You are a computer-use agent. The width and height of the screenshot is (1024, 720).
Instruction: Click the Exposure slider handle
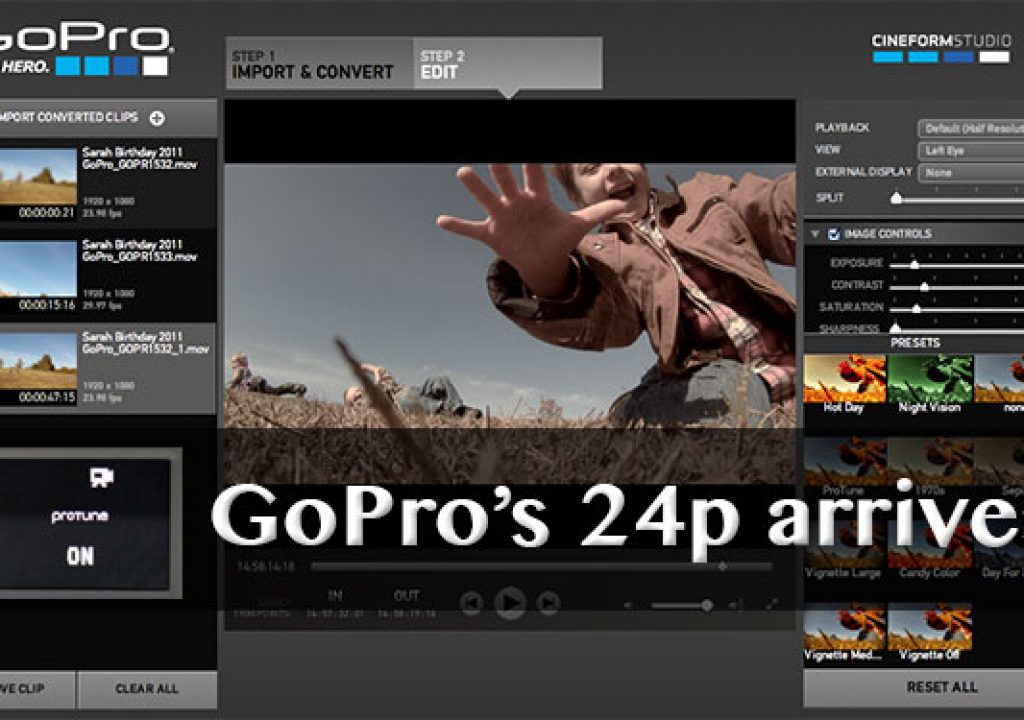[x=914, y=265]
